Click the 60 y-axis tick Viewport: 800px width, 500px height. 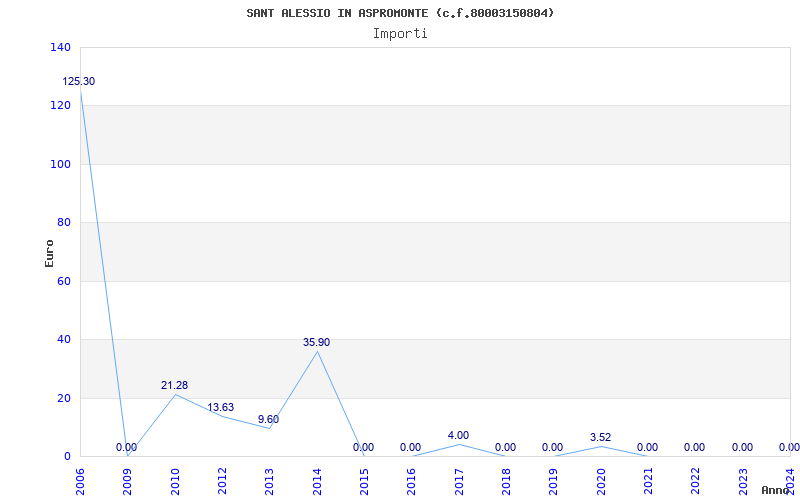tap(63, 281)
